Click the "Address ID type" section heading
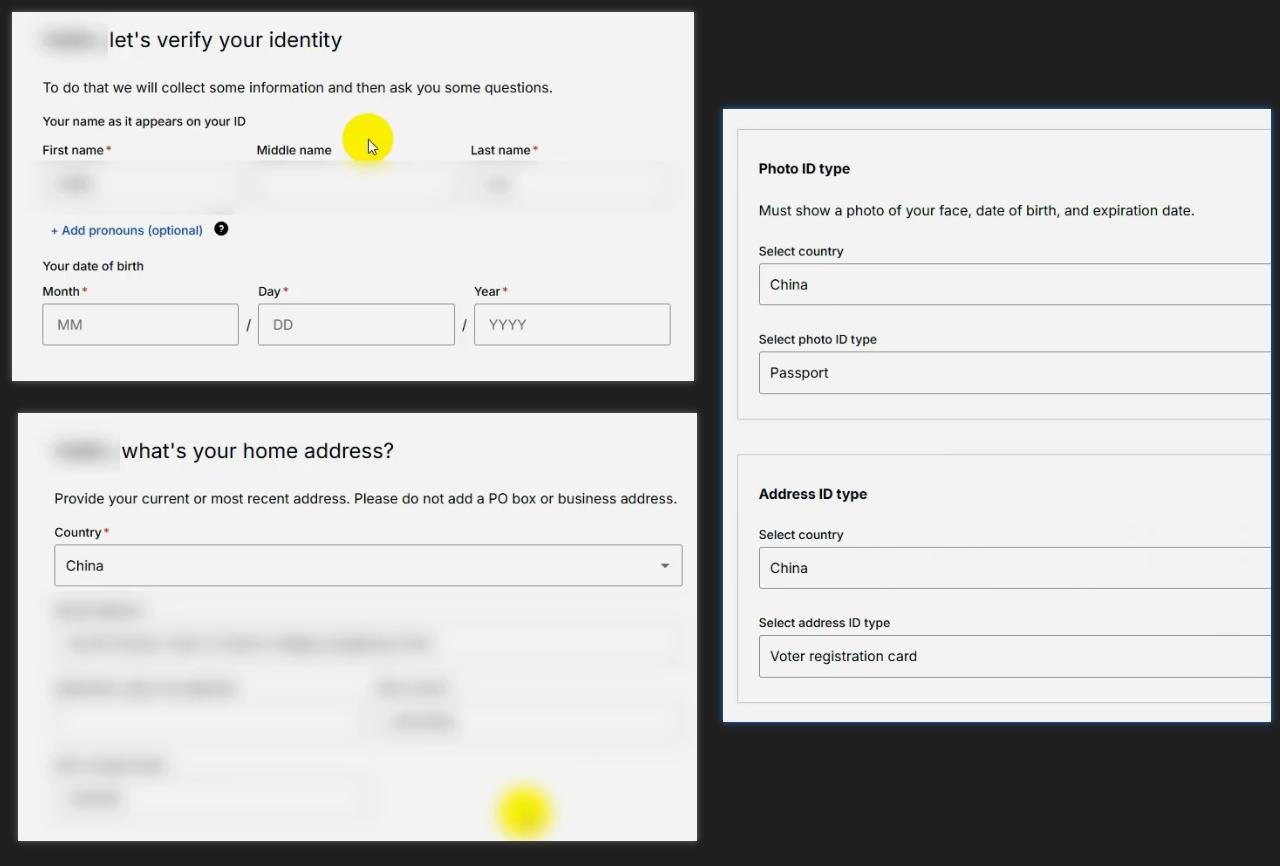 pyautogui.click(x=812, y=494)
